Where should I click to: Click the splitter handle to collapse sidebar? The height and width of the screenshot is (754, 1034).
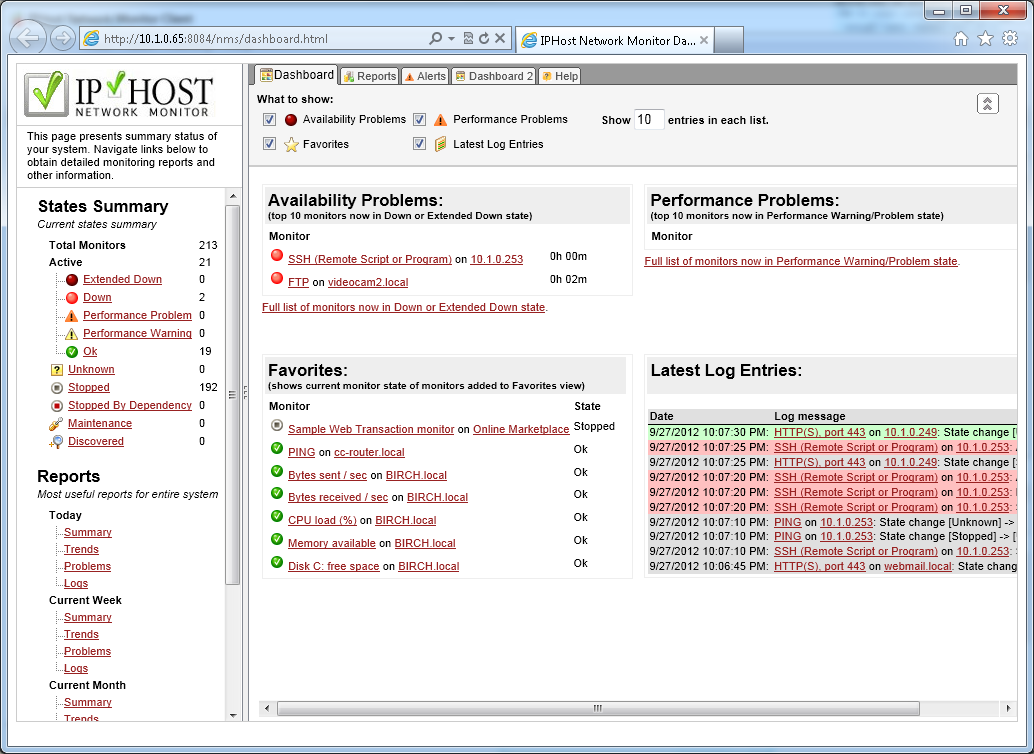tap(246, 394)
